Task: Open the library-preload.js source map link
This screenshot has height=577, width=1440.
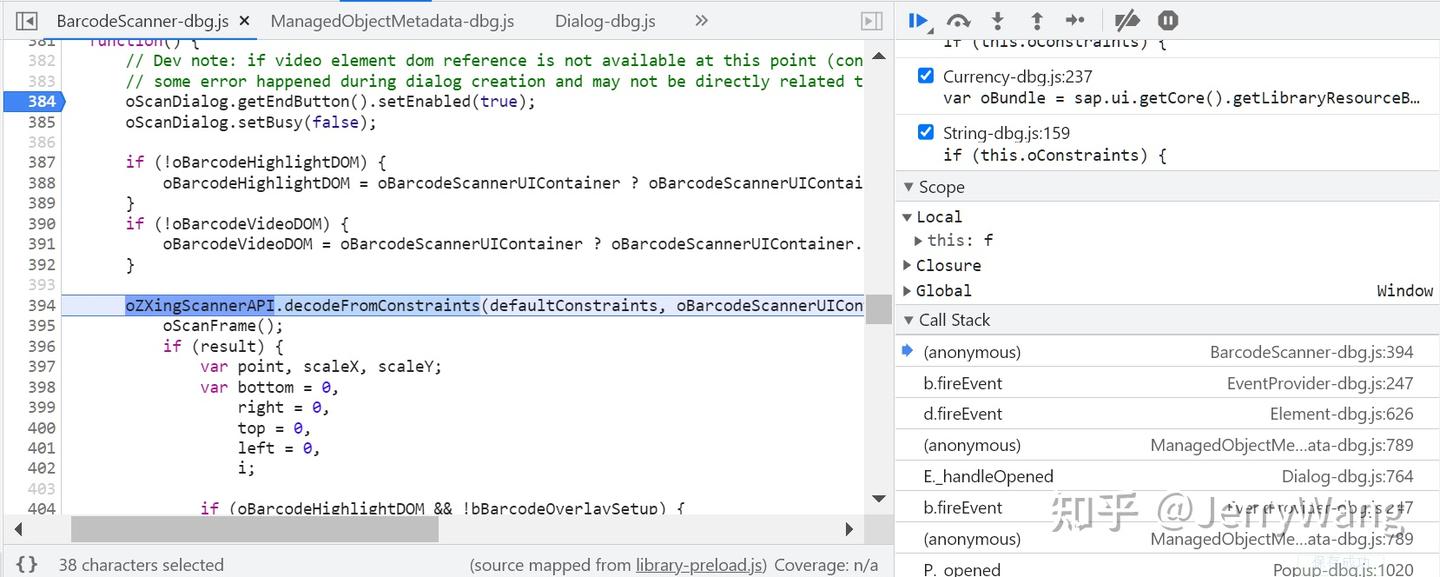Action: pos(700,564)
